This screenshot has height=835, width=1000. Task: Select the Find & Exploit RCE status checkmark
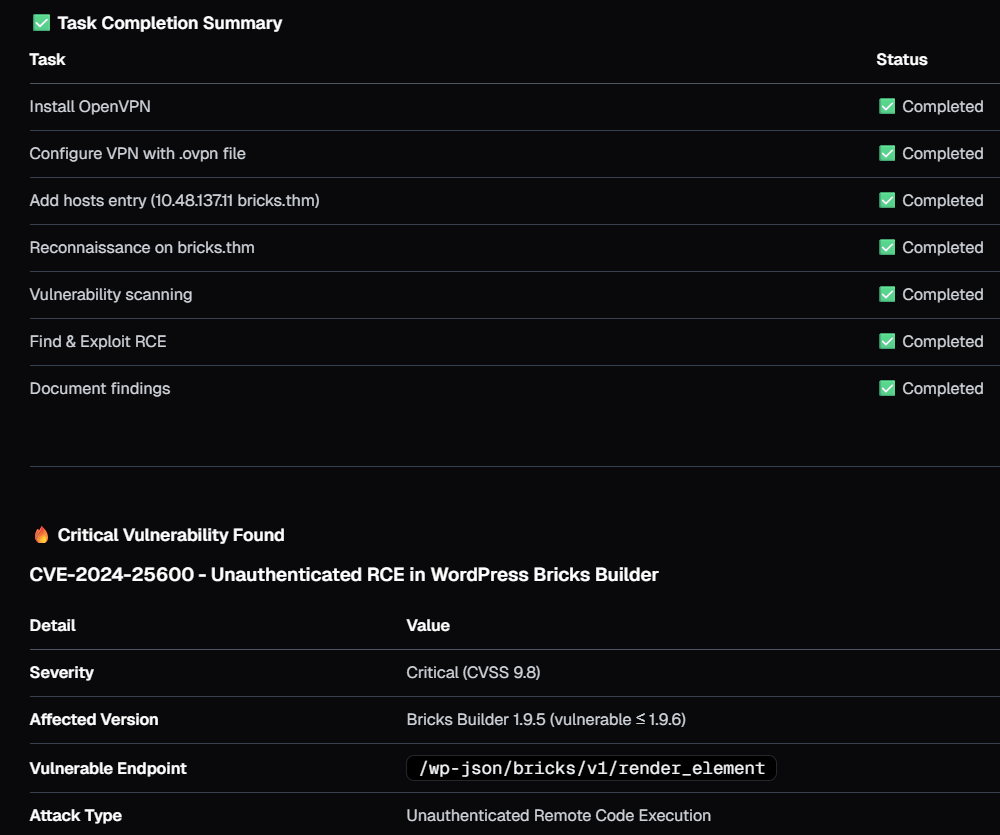(887, 341)
